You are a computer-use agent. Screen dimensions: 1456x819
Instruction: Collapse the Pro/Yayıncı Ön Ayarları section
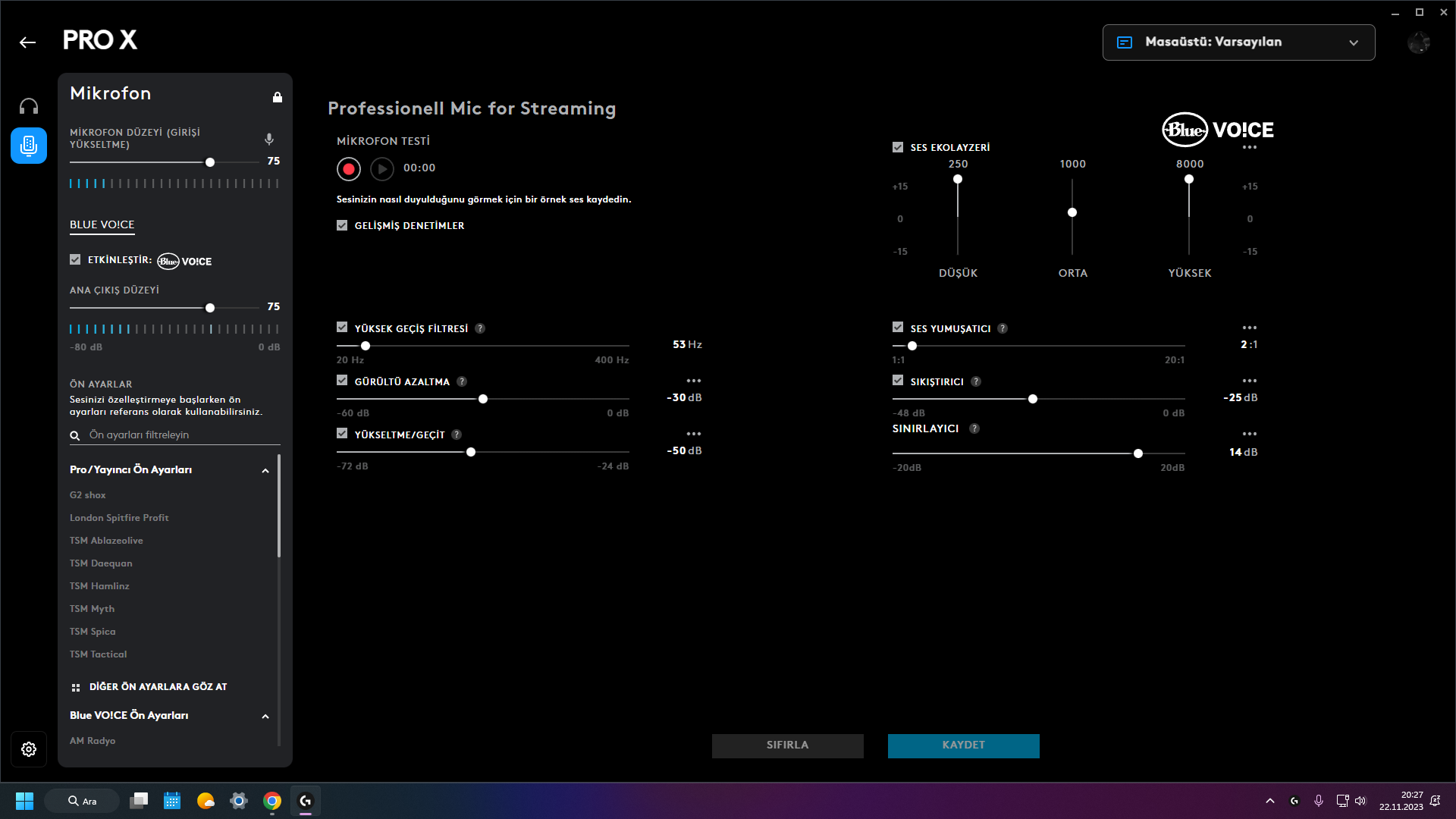click(x=265, y=471)
